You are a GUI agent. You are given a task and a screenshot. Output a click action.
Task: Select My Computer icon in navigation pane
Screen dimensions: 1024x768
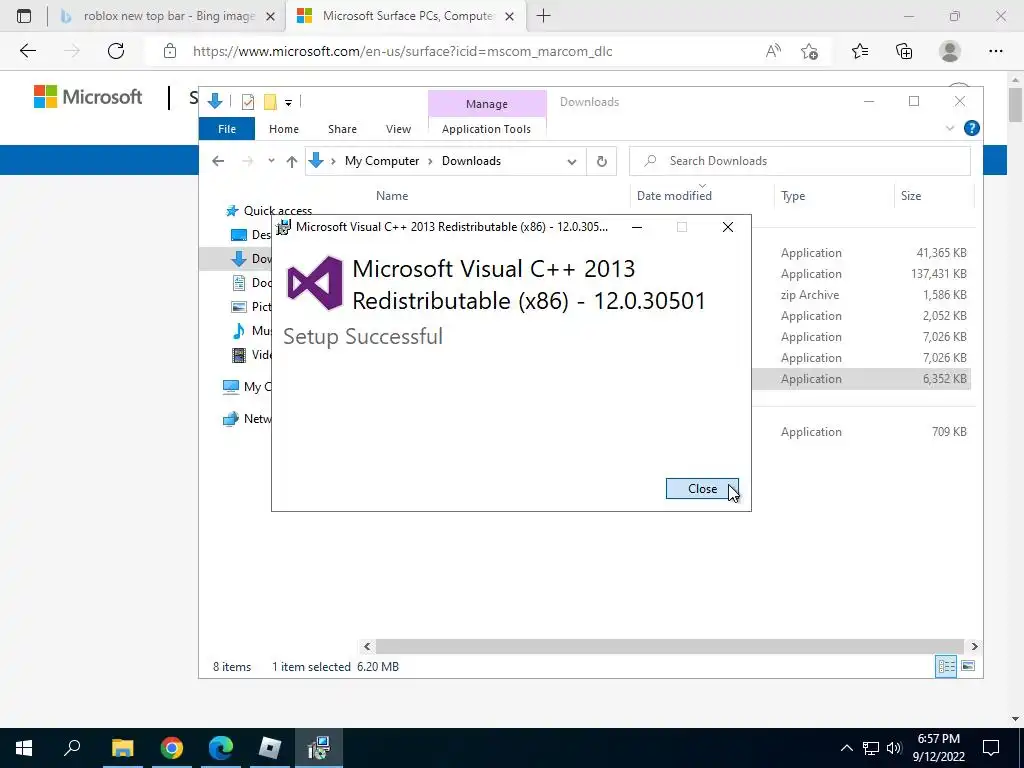coord(231,387)
